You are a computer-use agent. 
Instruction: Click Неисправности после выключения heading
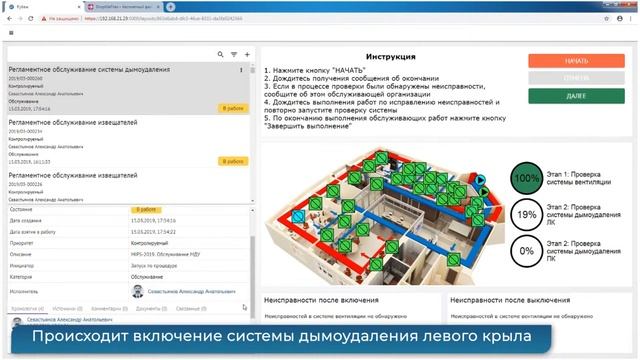coord(510,300)
